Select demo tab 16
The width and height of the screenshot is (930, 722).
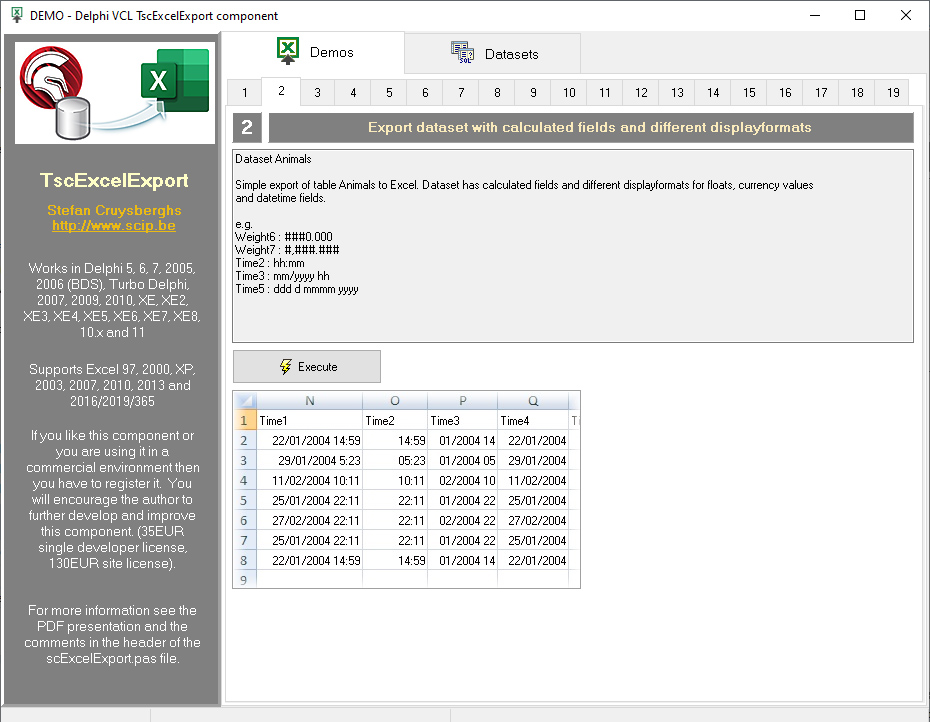(x=785, y=93)
